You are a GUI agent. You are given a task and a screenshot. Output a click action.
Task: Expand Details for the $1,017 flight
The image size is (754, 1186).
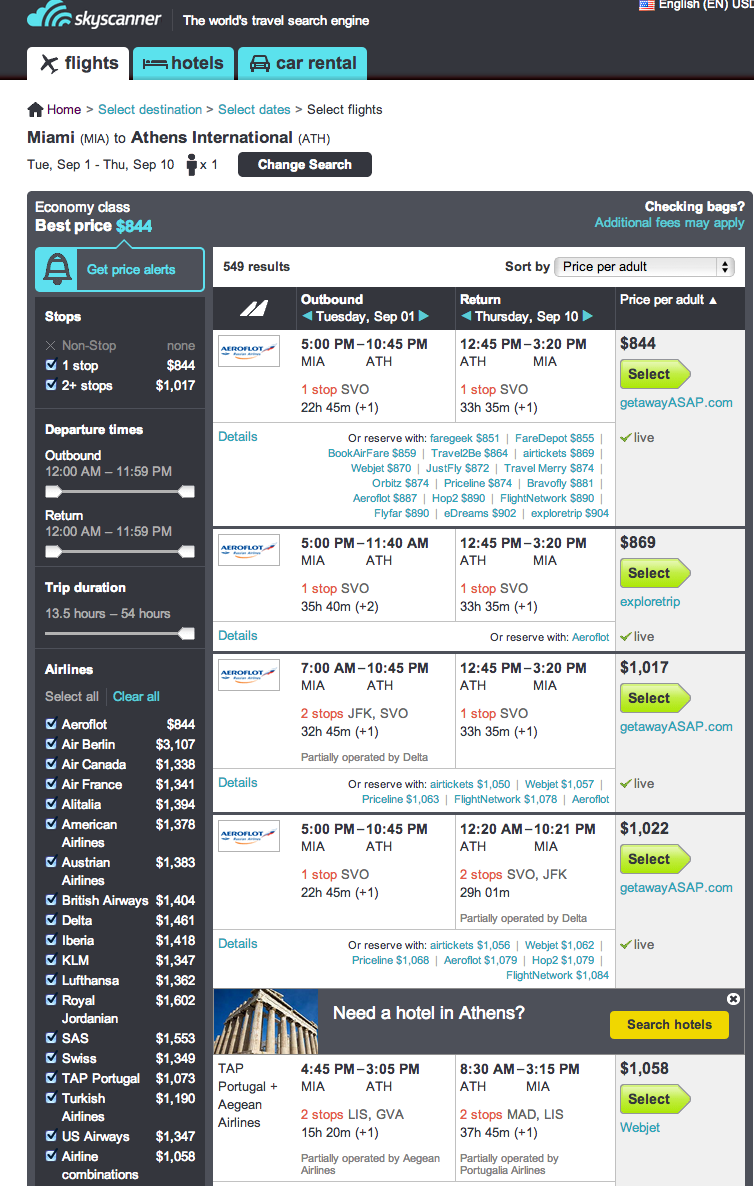pos(237,782)
